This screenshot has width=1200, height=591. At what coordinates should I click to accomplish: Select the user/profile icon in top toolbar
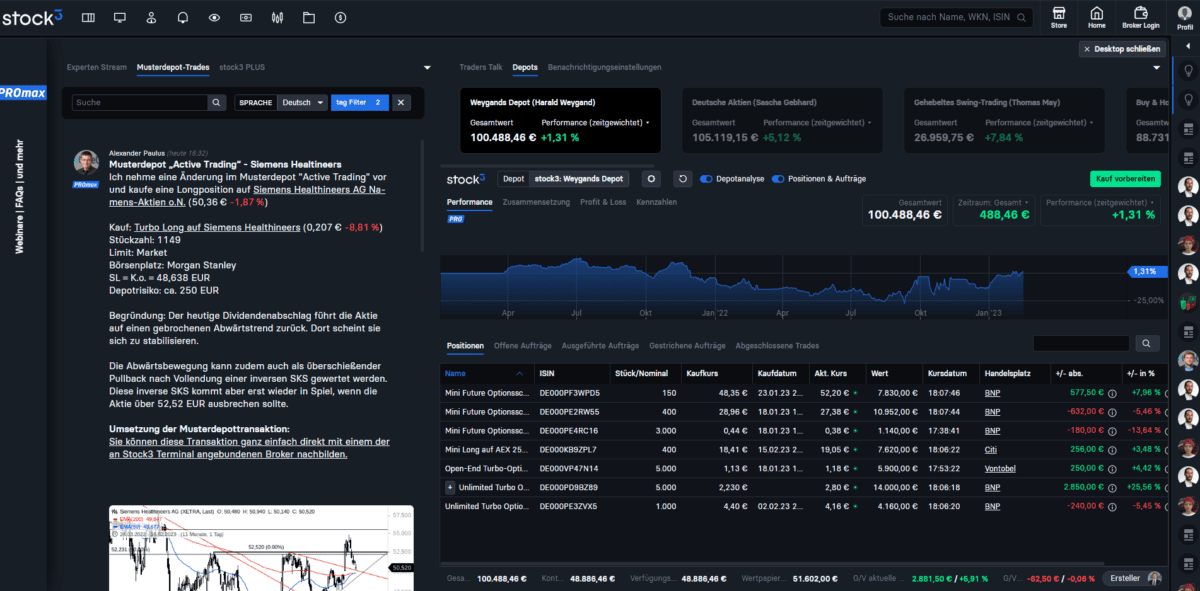tap(152, 17)
